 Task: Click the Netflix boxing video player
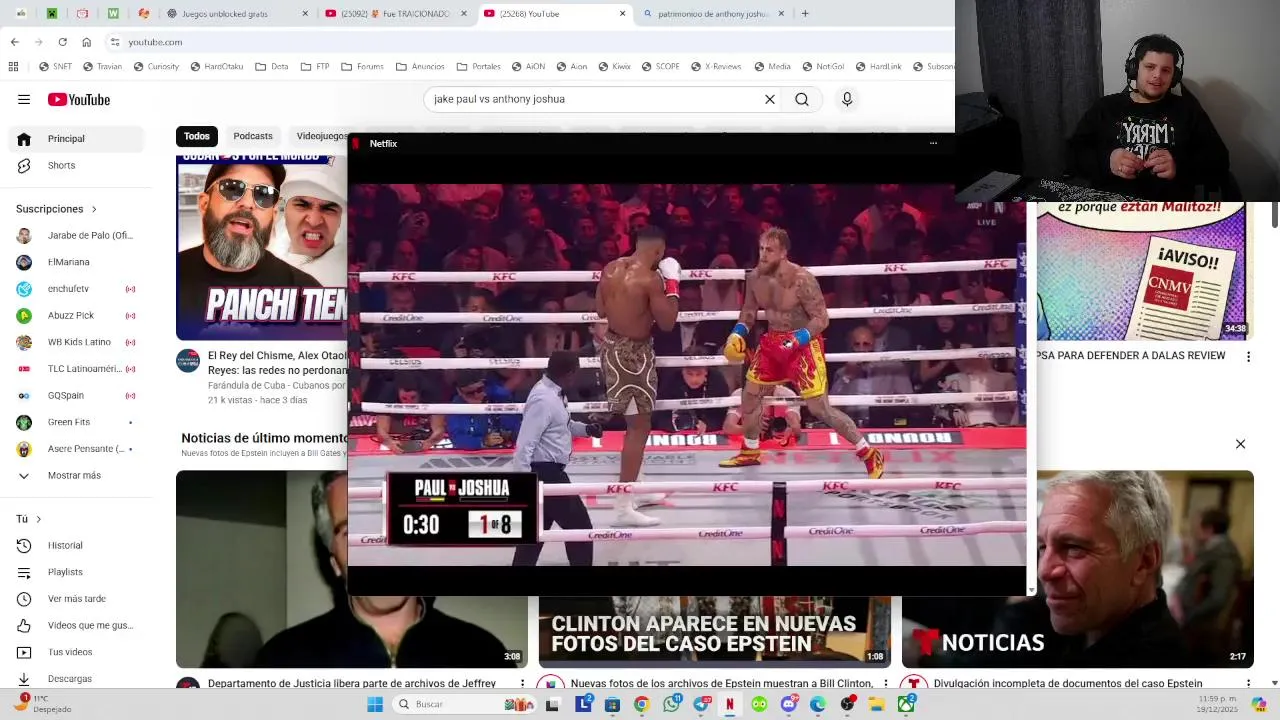click(x=686, y=374)
